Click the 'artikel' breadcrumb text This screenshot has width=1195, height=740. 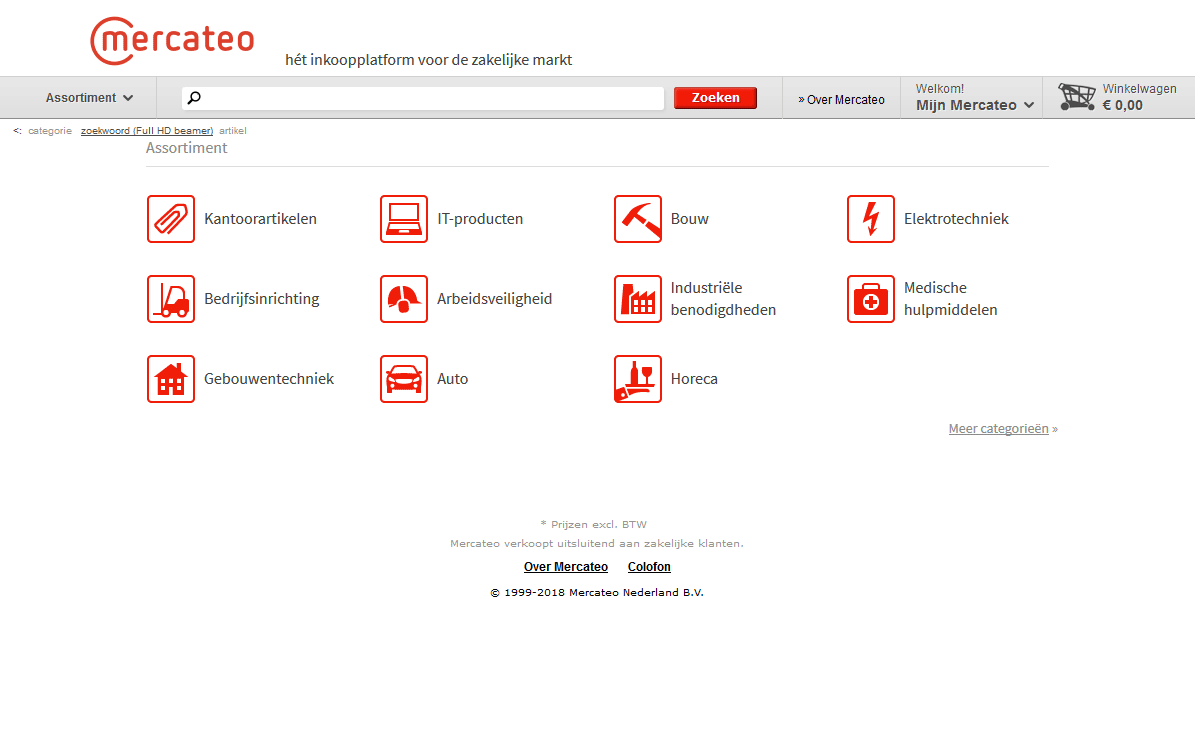point(232,131)
